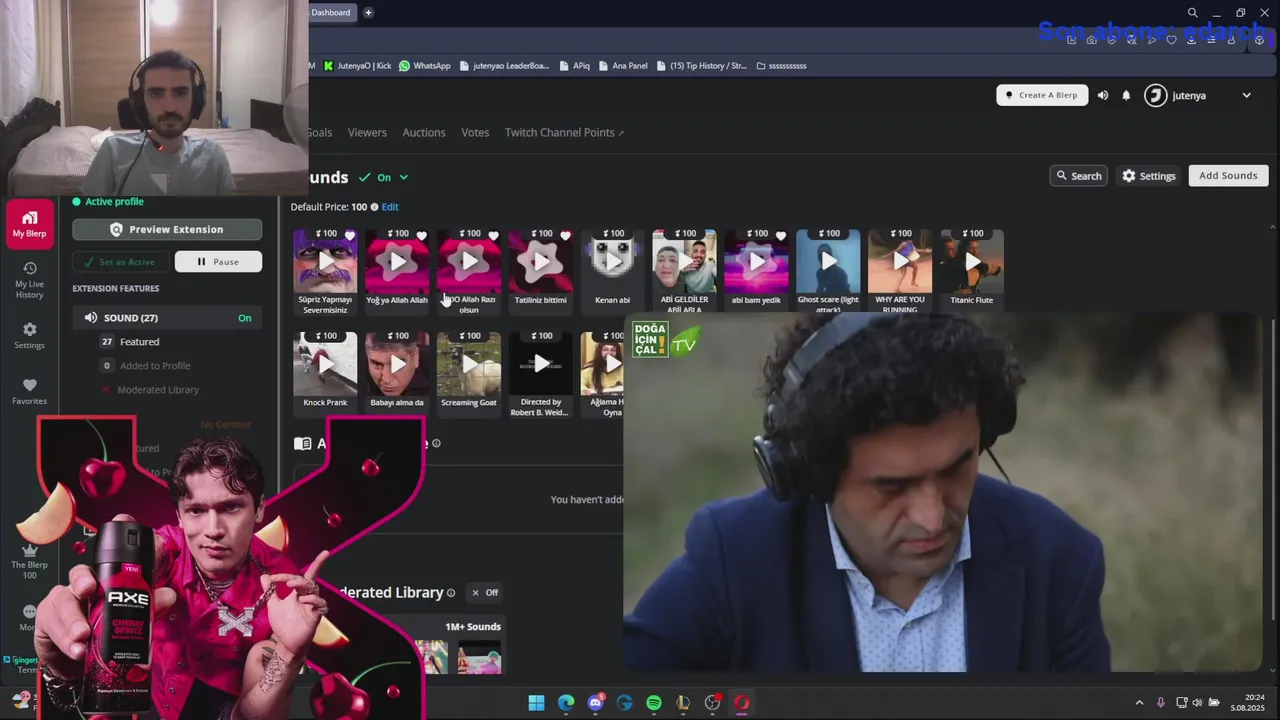Play the Ghost scare sound
The height and width of the screenshot is (720, 1280).
828,262
